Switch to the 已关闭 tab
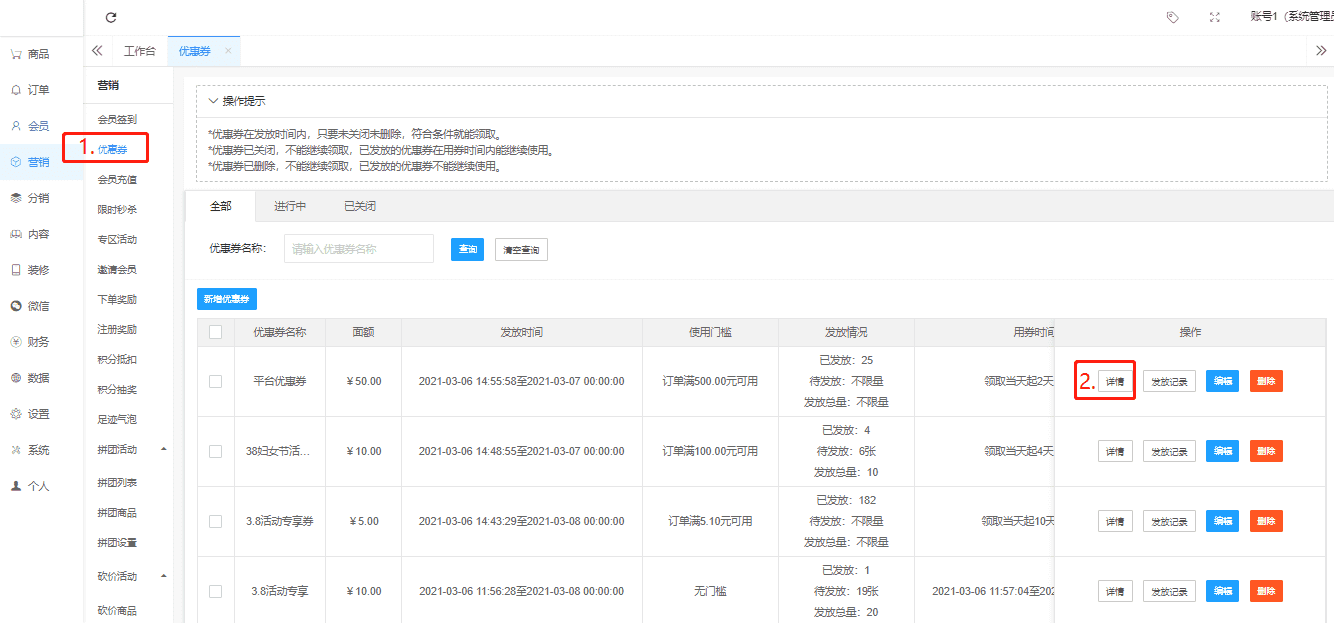This screenshot has height=623, width=1334. pyautogui.click(x=360, y=206)
